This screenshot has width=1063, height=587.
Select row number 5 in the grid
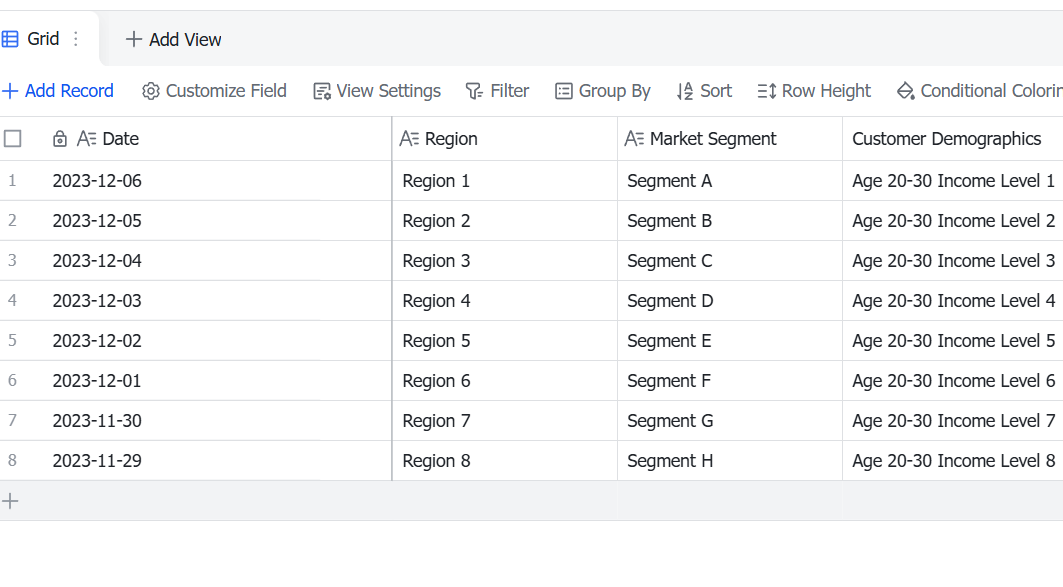tap(12, 340)
